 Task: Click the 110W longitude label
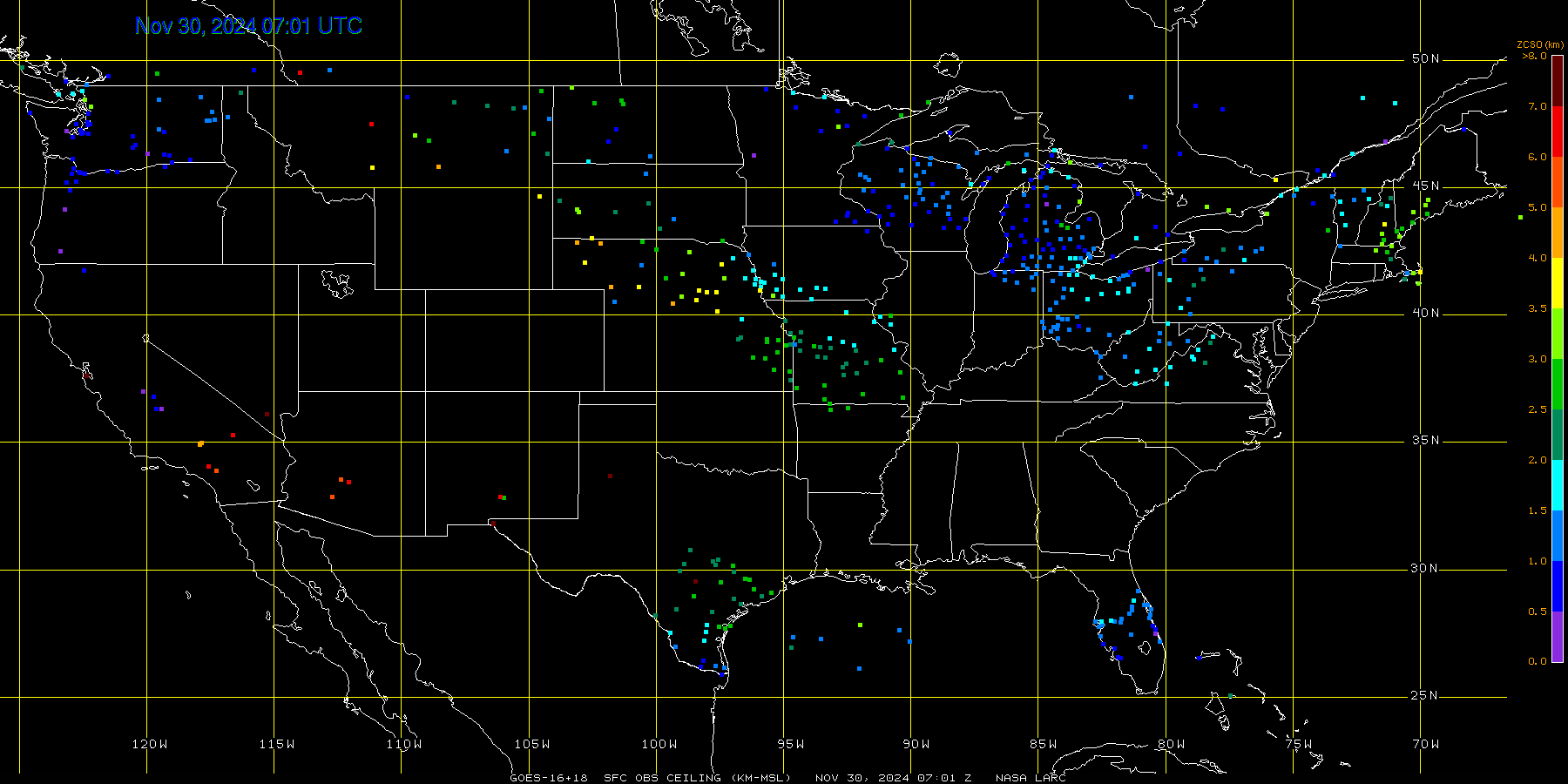tap(404, 744)
